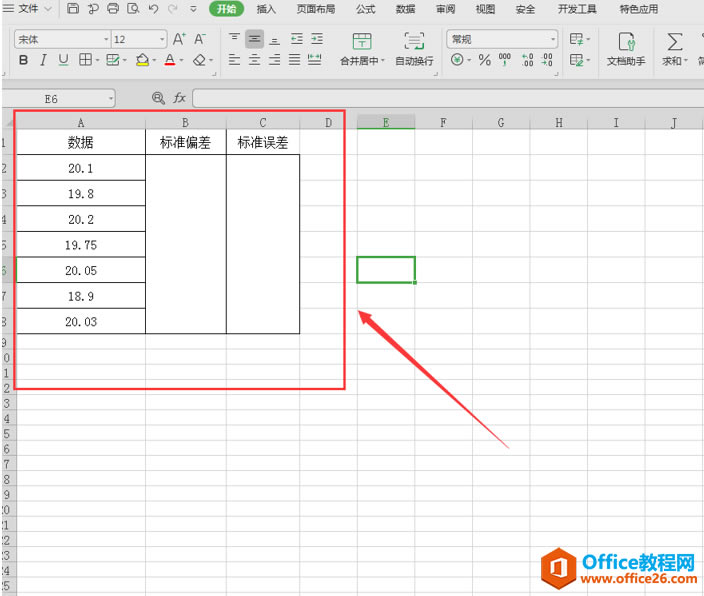The image size is (704, 596).
Task: Select column A header
Action: point(81,123)
